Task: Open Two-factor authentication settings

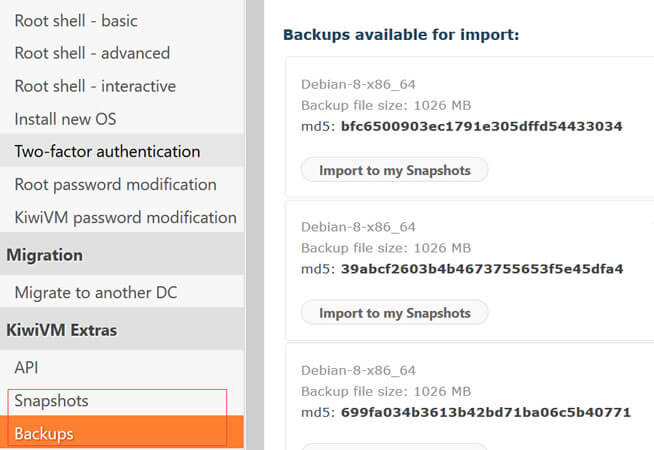Action: tap(107, 152)
